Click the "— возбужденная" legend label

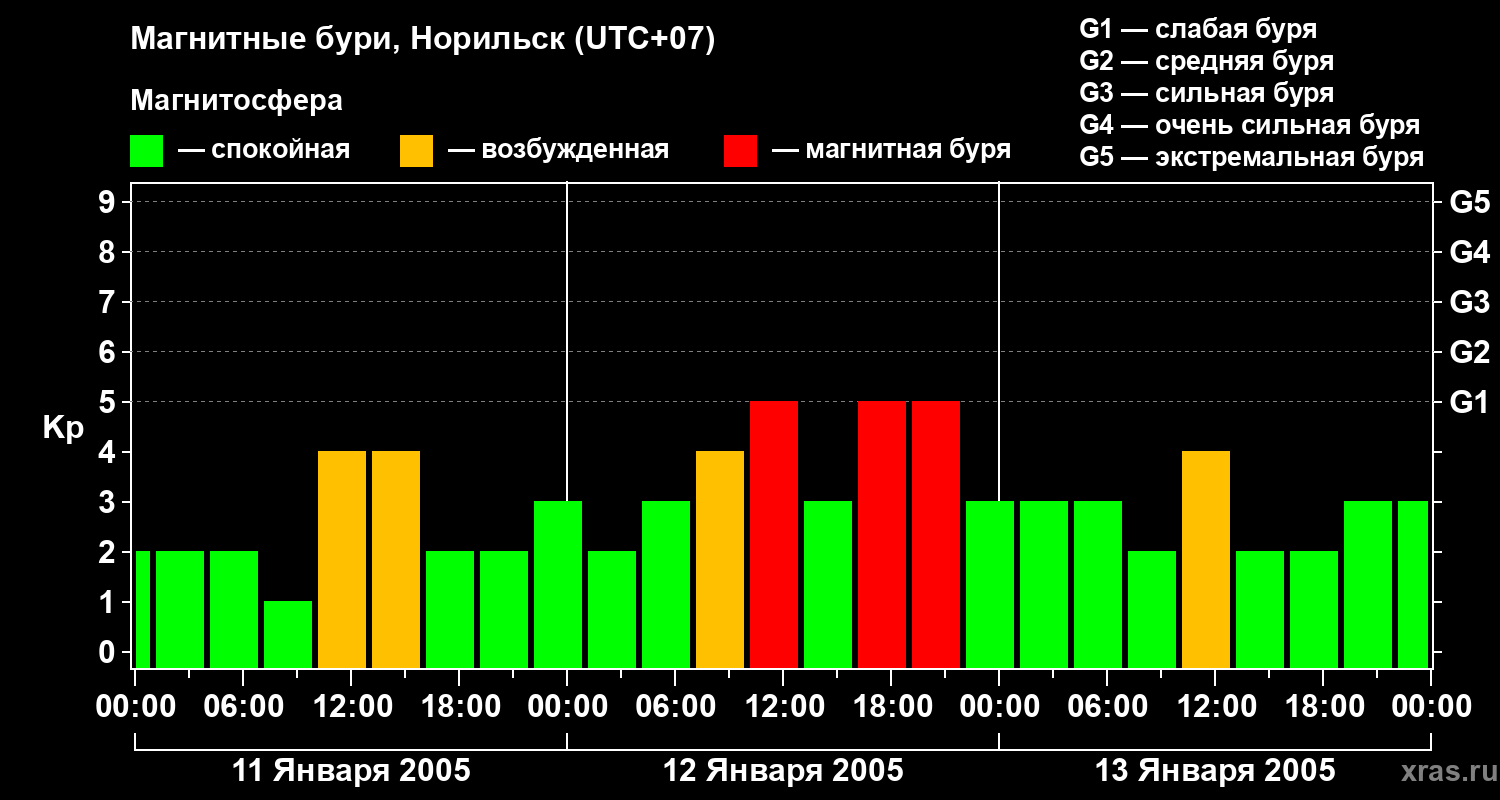point(558,151)
